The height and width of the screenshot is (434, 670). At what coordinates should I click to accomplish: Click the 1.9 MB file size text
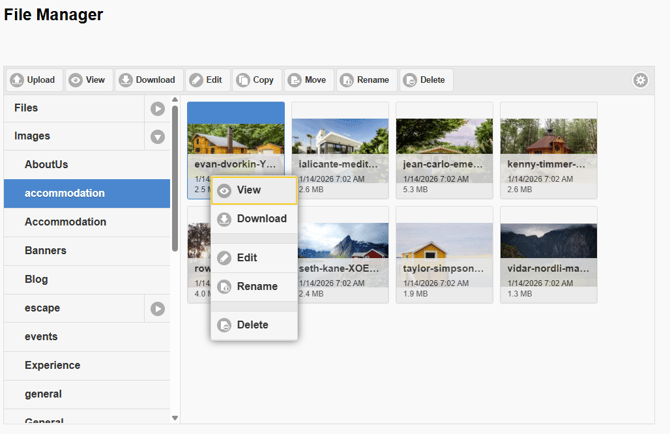[x=415, y=294]
